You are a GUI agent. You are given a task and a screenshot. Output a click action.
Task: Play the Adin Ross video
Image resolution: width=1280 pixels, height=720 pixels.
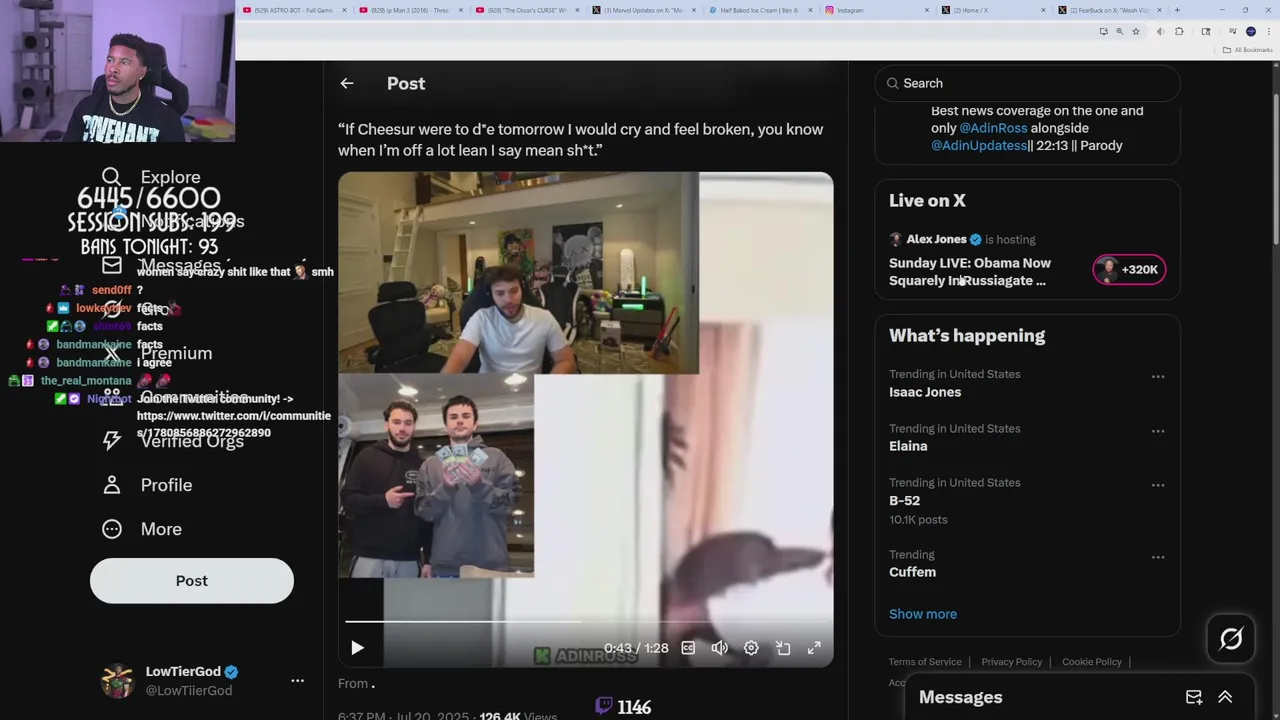point(357,648)
